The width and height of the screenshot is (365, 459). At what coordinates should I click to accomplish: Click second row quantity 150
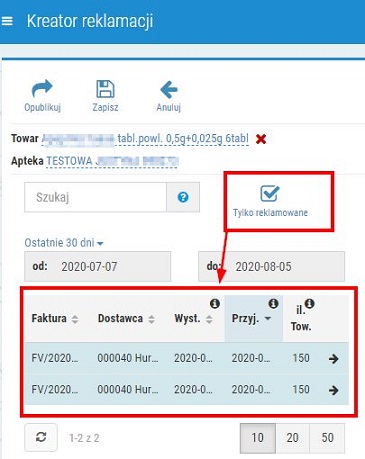[x=301, y=390]
